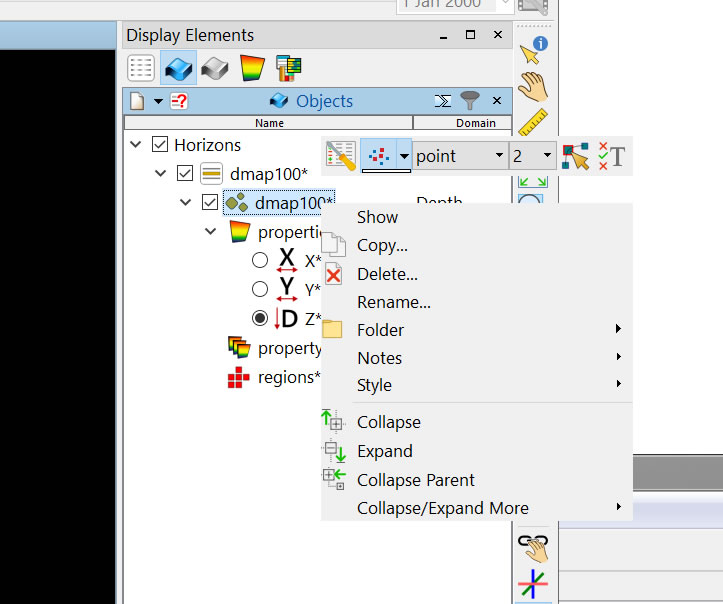The height and width of the screenshot is (604, 723).
Task: Click Delete... in the context menu
Action: tap(387, 274)
